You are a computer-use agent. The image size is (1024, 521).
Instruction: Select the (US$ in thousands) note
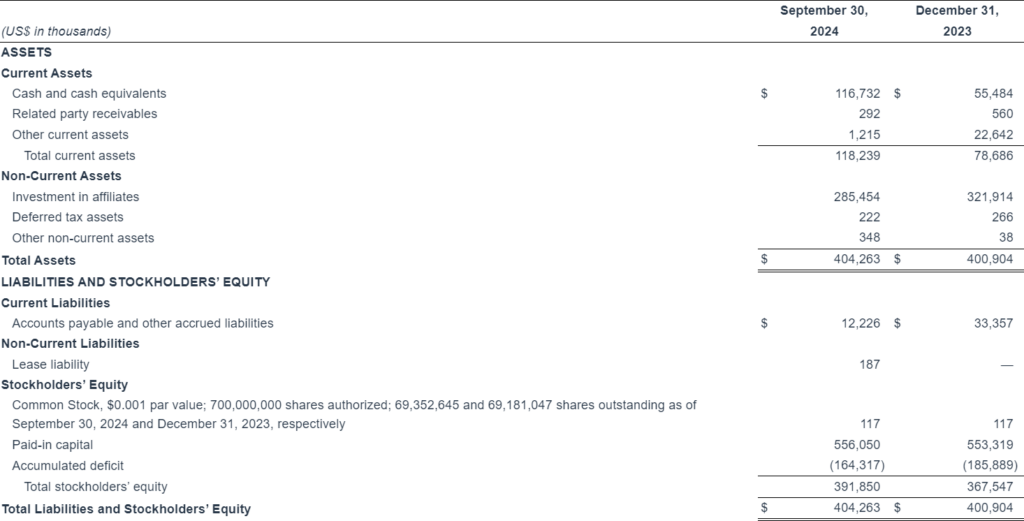(56, 31)
